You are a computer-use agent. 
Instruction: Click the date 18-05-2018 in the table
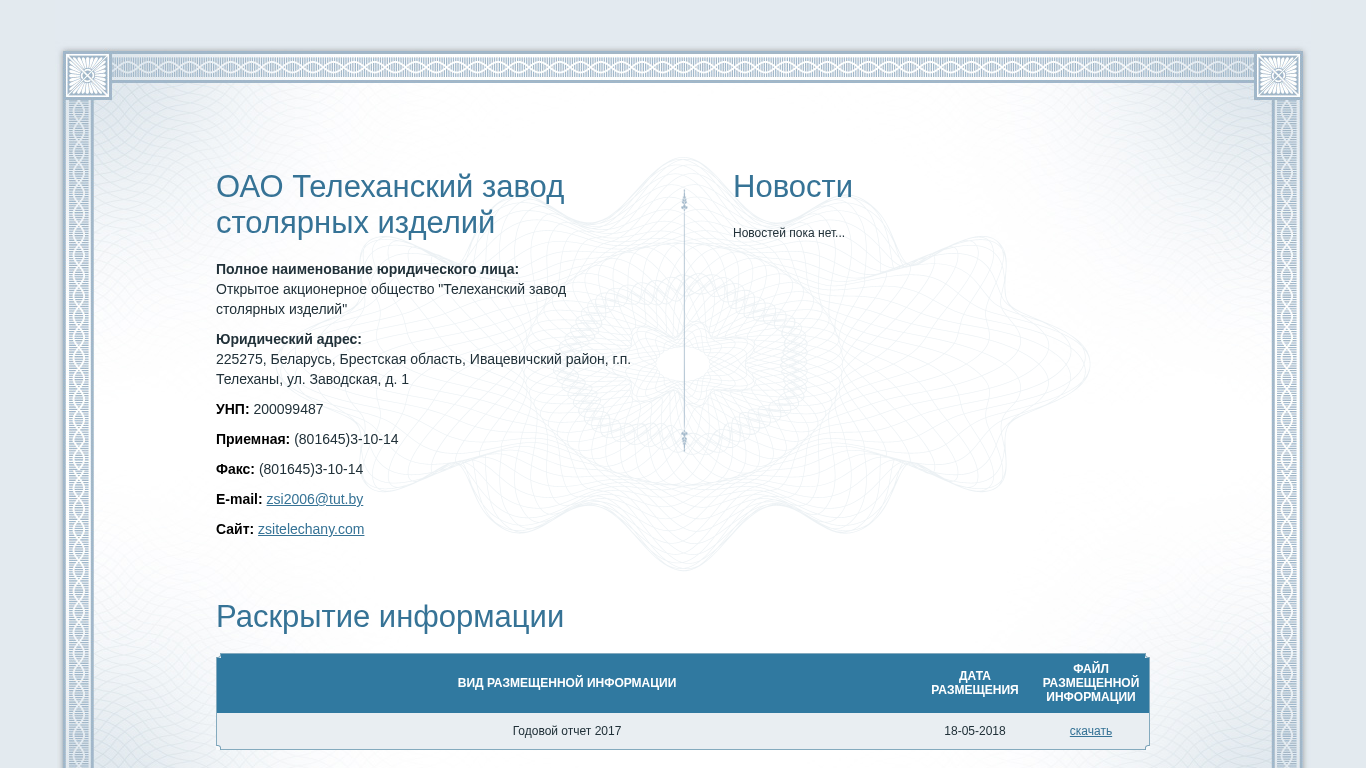[x=974, y=731]
